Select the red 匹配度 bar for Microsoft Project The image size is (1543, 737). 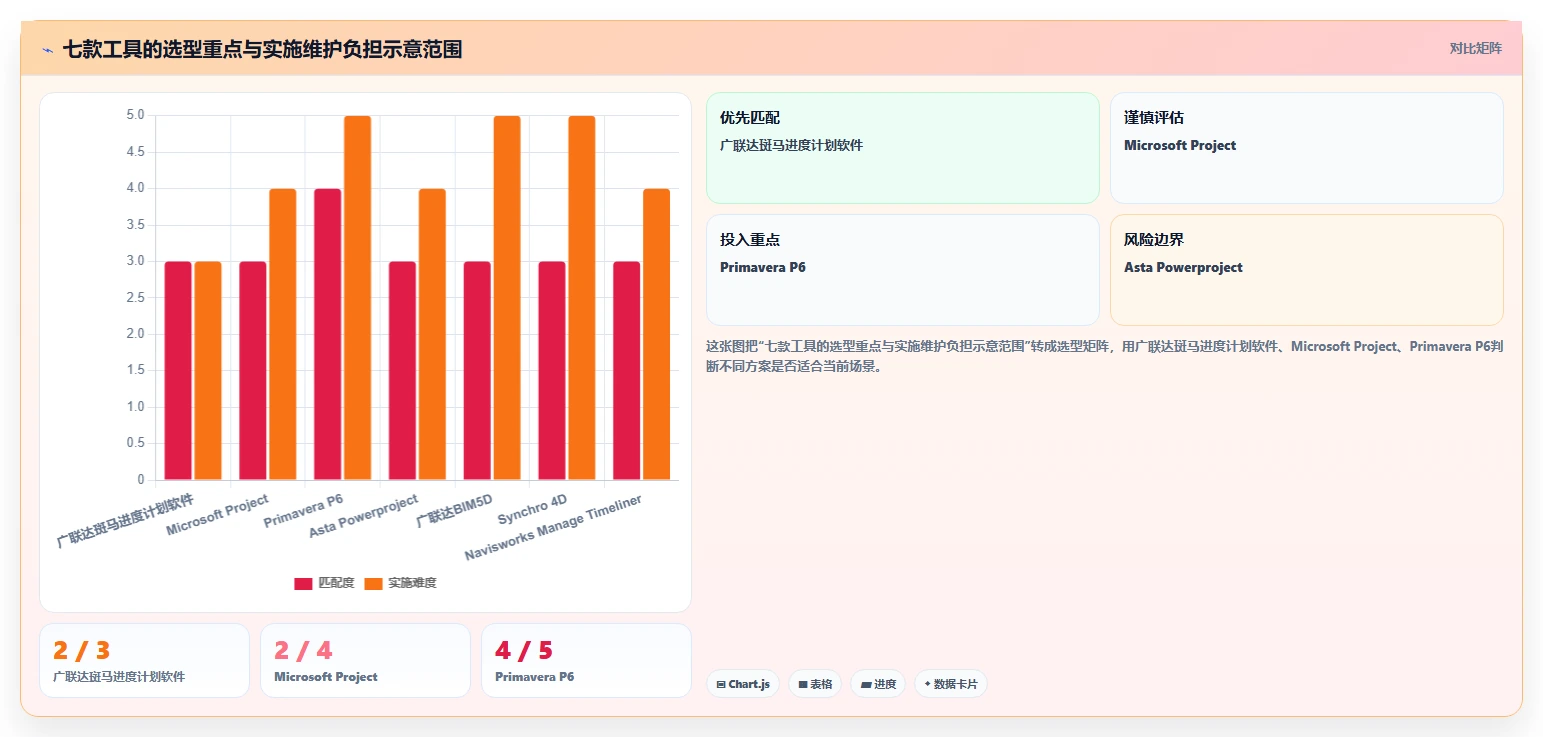253,370
